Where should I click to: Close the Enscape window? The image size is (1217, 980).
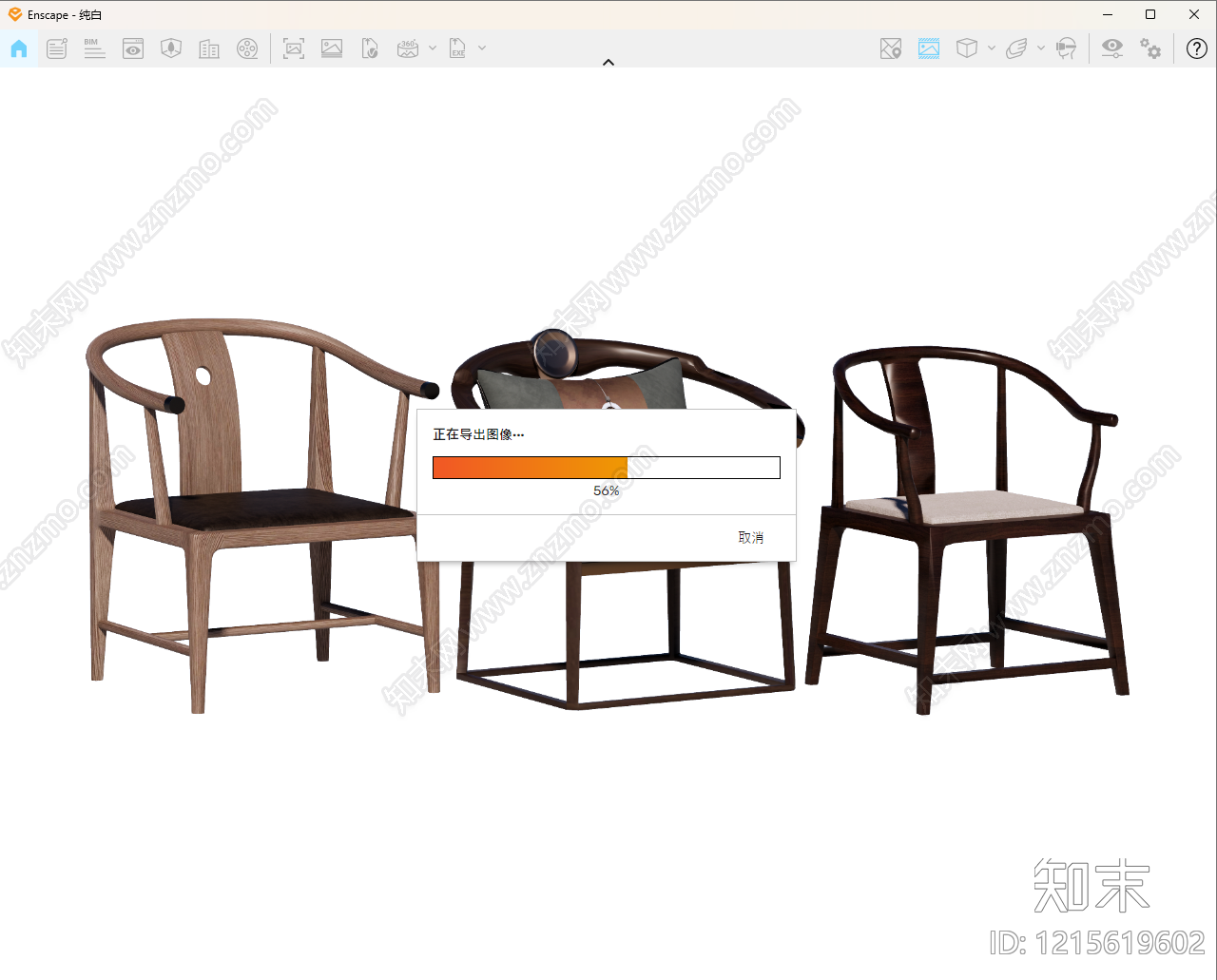pos(1194,14)
